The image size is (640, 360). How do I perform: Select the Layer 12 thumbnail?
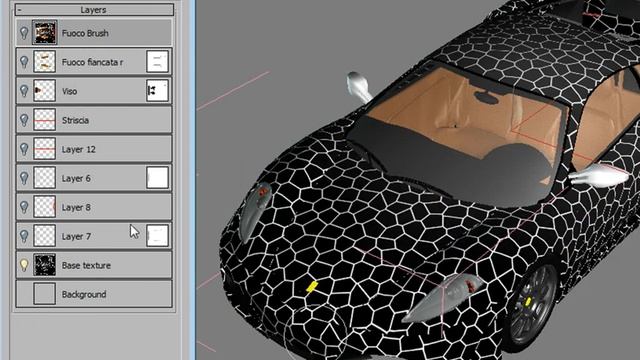pyautogui.click(x=44, y=149)
